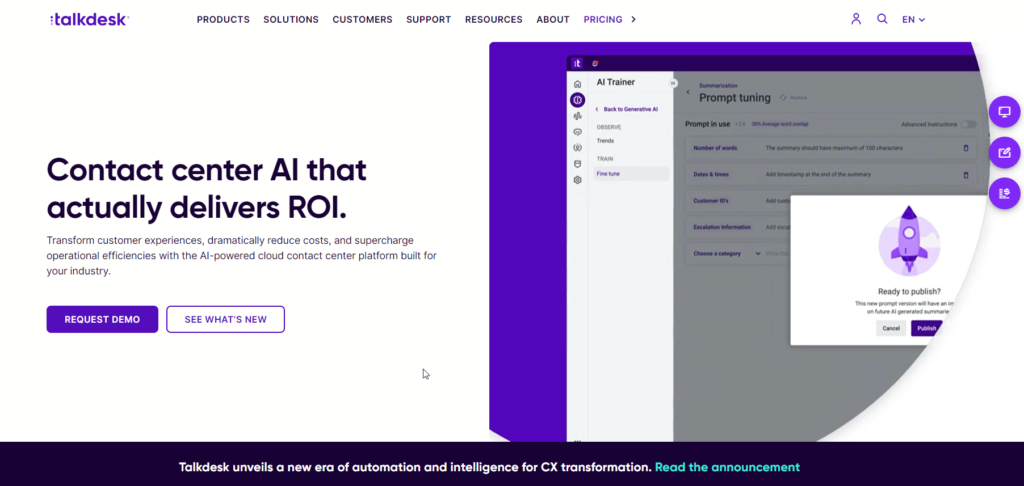Click the rocket illustration in the publish dialog

[x=909, y=240]
